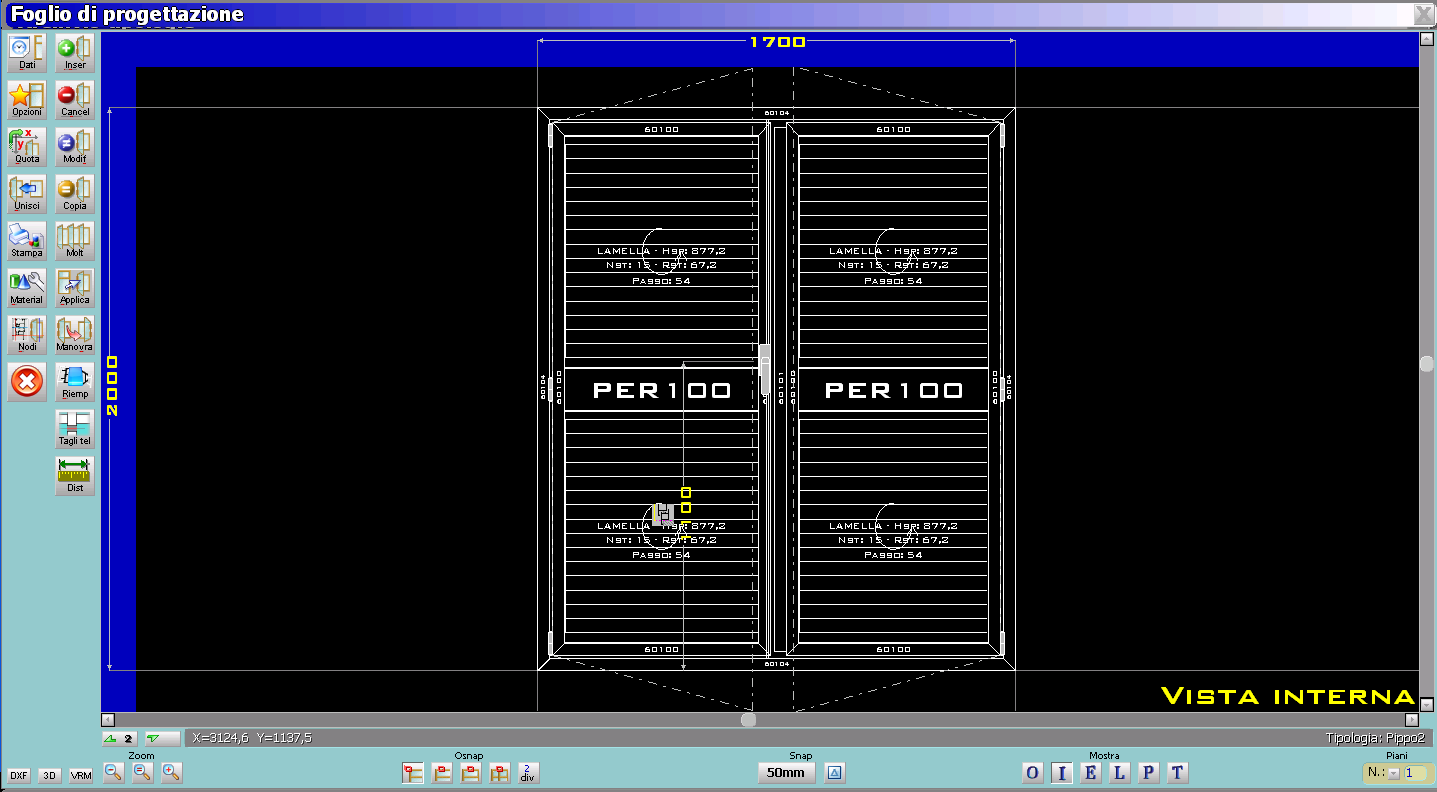The height and width of the screenshot is (792, 1437).
Task: Click the 1700 width dimension
Action: 777,42
